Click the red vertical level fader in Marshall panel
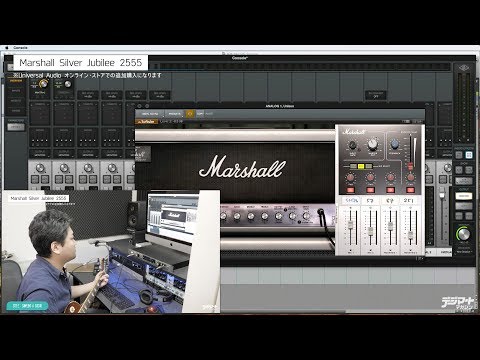Image resolution: width=480 pixels, height=360 pixels. pyautogui.click(x=411, y=165)
